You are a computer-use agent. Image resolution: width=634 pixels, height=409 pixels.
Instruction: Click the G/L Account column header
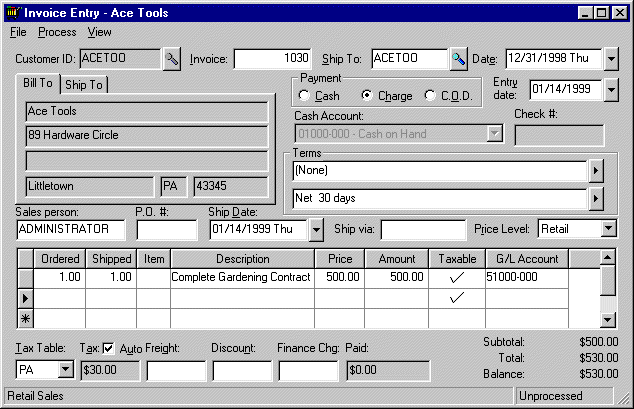tap(527, 259)
